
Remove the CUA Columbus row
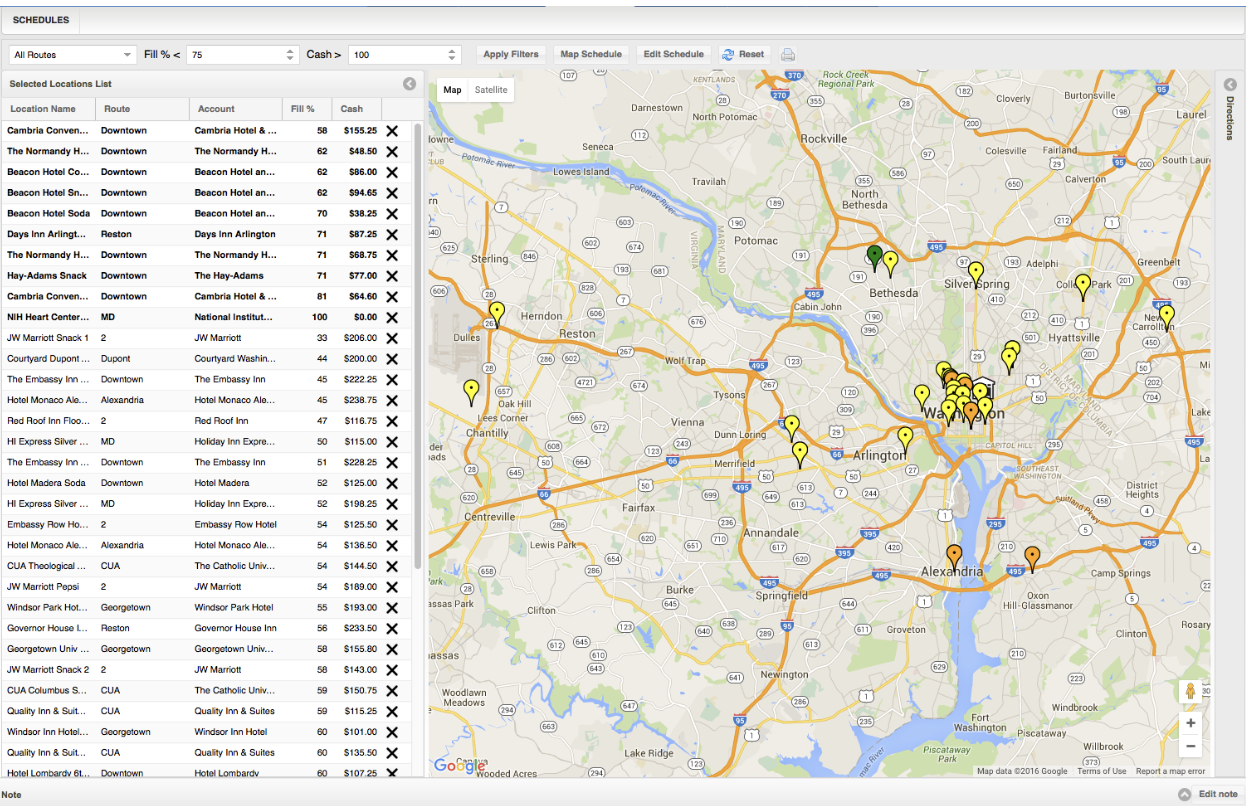pos(392,690)
